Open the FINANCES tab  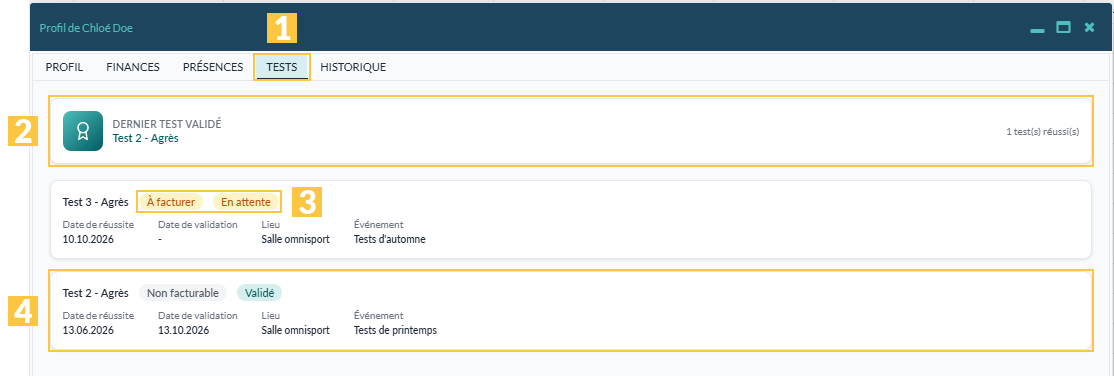click(133, 67)
